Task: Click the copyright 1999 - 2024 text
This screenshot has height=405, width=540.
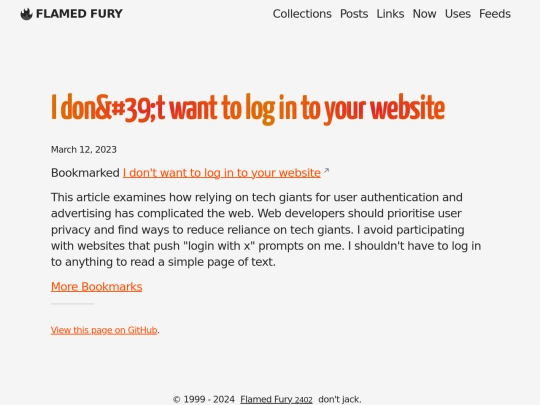Action: (204, 399)
